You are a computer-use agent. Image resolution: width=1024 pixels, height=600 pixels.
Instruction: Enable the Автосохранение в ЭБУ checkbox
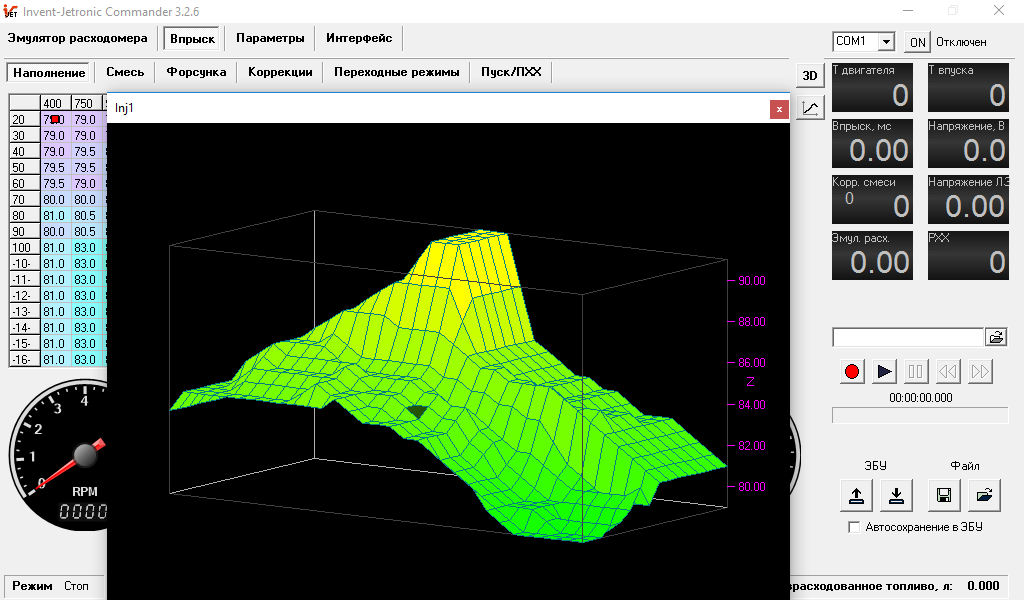[854, 527]
